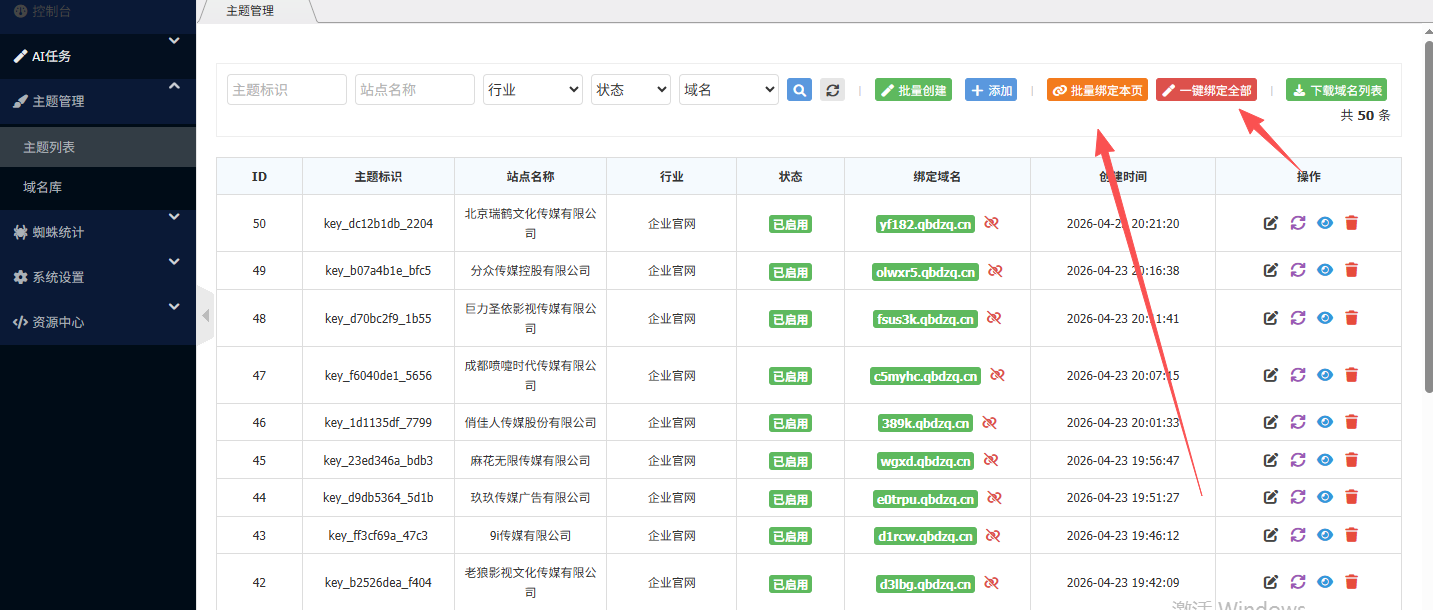Click the trash icon for theme ID 42

(x=1351, y=583)
